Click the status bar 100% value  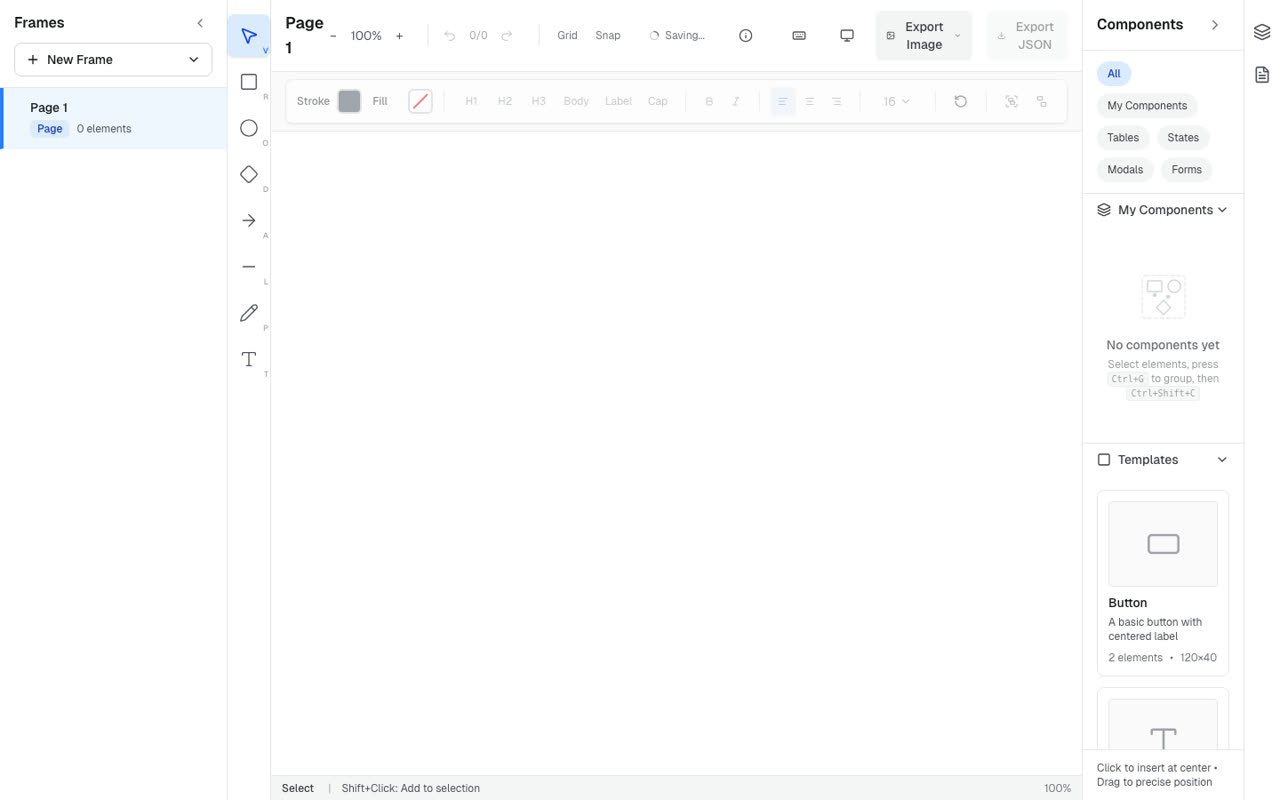click(x=1058, y=788)
